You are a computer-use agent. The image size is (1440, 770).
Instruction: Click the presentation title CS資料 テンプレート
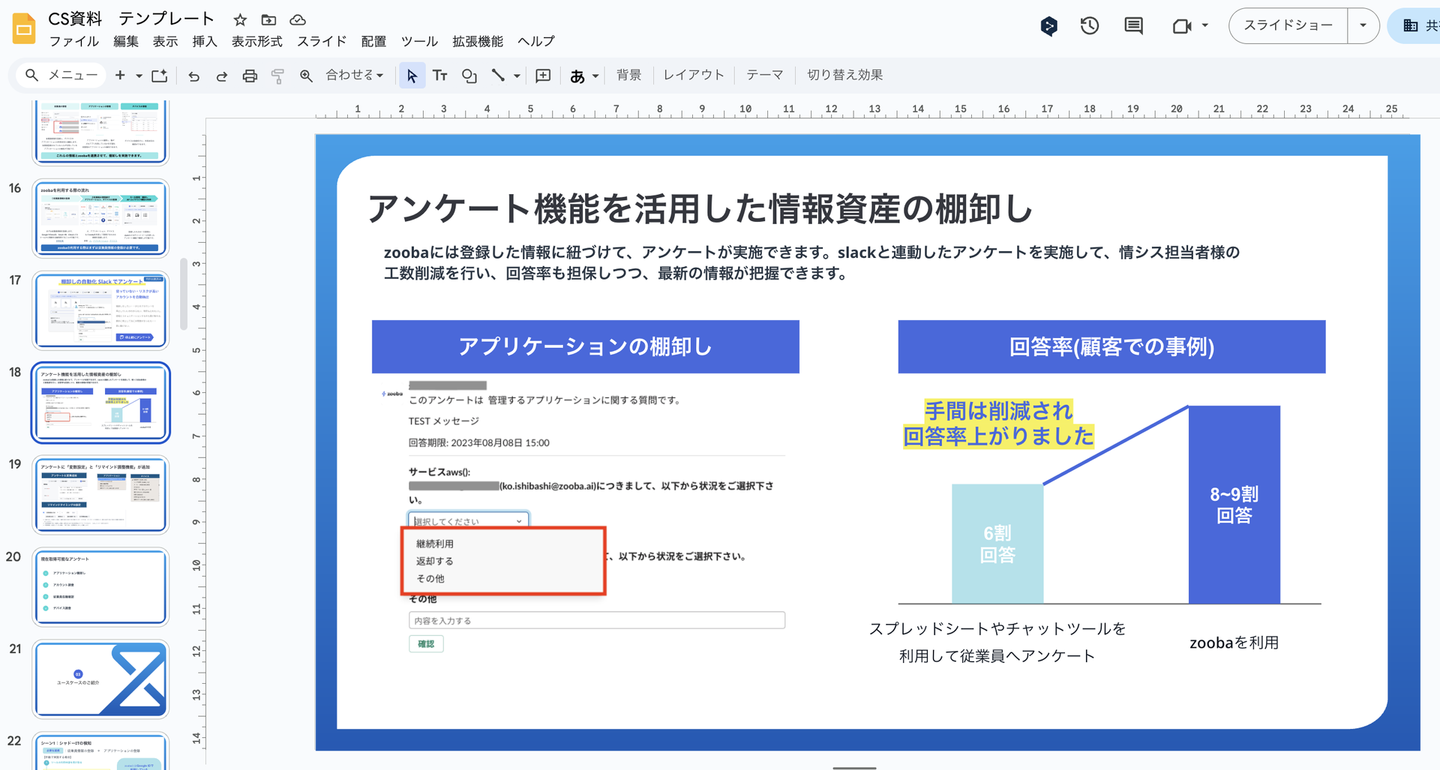pos(131,19)
